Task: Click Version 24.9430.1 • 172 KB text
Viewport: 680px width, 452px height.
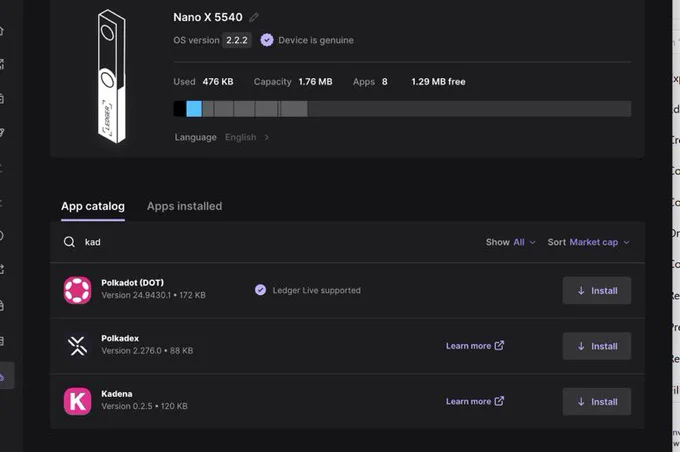Action: 154,295
